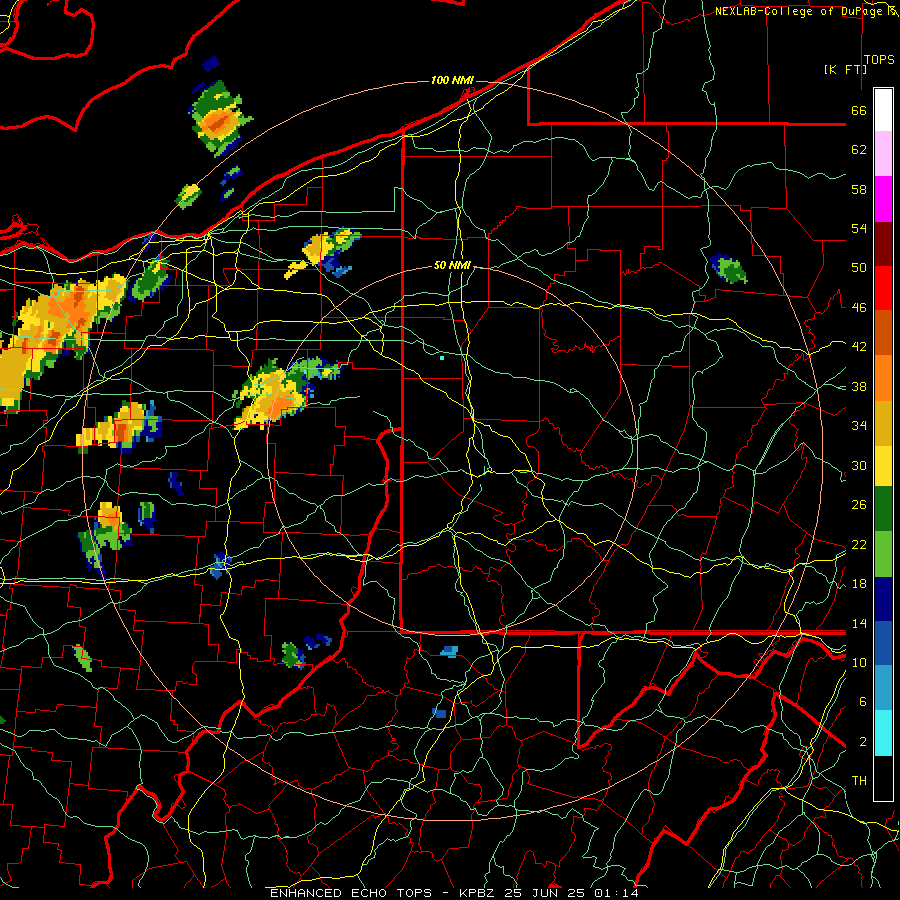Click the light pink legend color segment
Screen dimensions: 900x900
point(883,154)
